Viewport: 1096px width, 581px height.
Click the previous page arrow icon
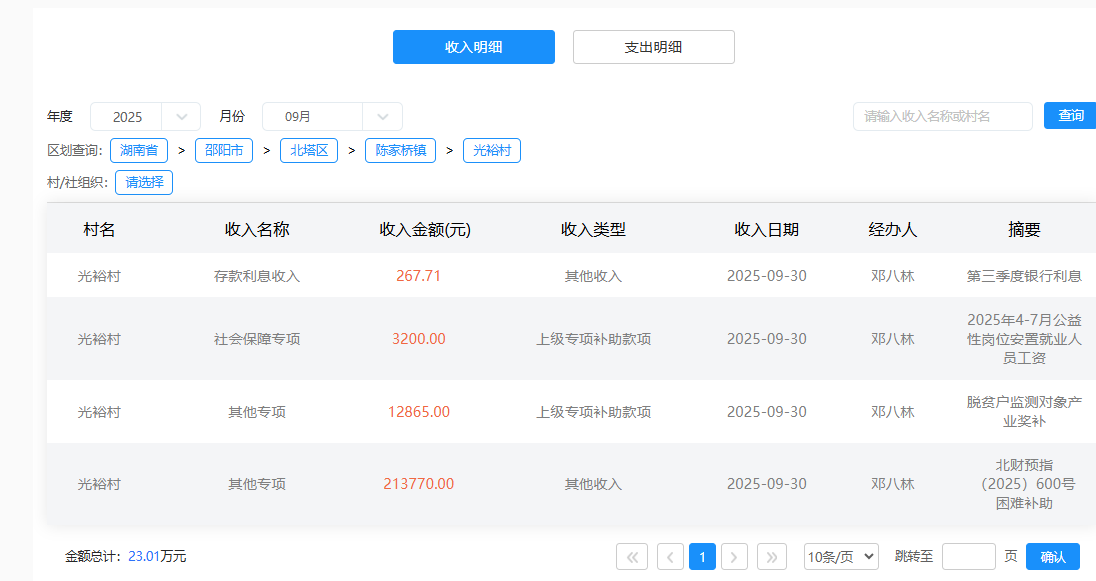click(670, 557)
